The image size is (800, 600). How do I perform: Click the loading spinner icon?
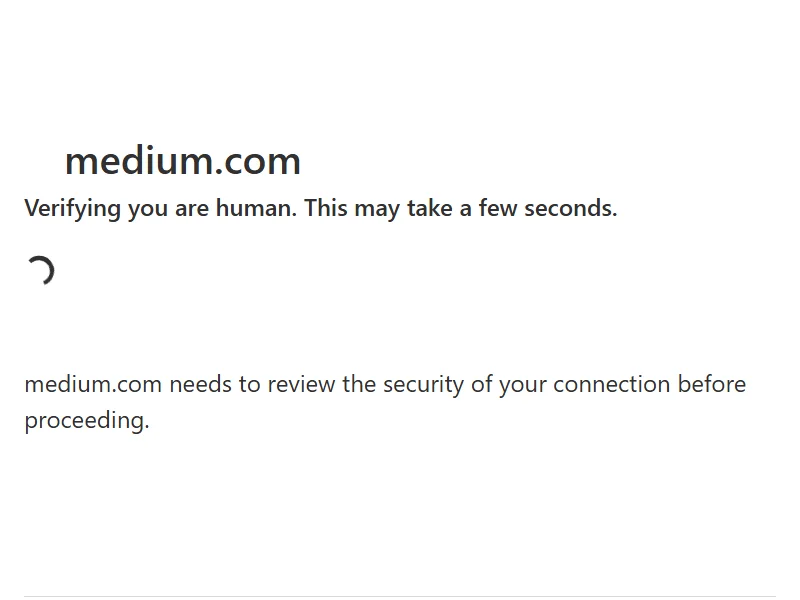pos(40,271)
